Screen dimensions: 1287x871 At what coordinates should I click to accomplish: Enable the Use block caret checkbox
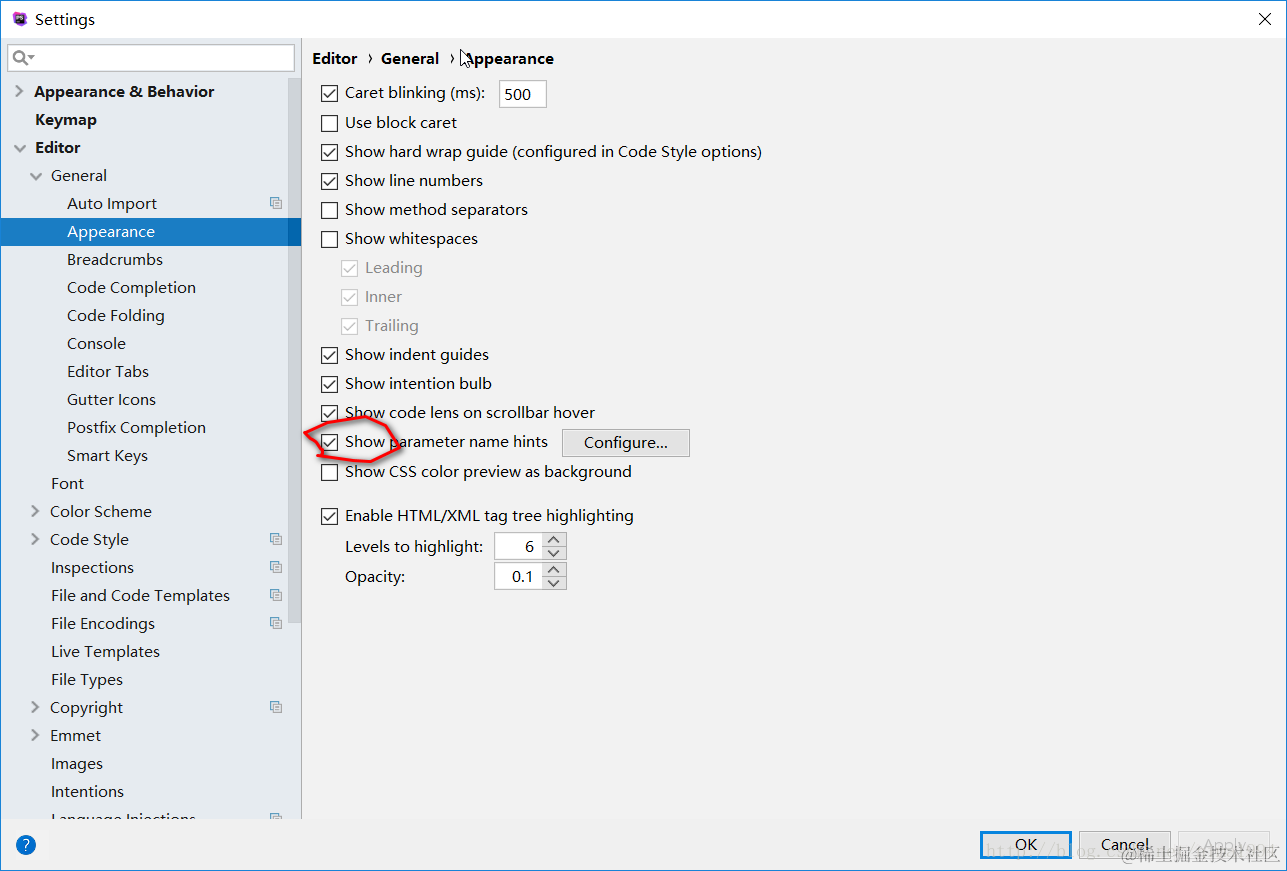coord(329,123)
